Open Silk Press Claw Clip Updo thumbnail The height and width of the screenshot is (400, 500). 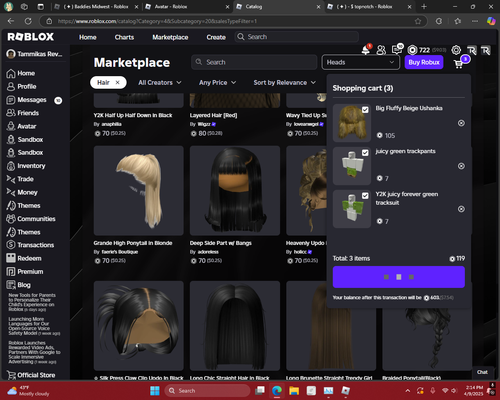139,326
